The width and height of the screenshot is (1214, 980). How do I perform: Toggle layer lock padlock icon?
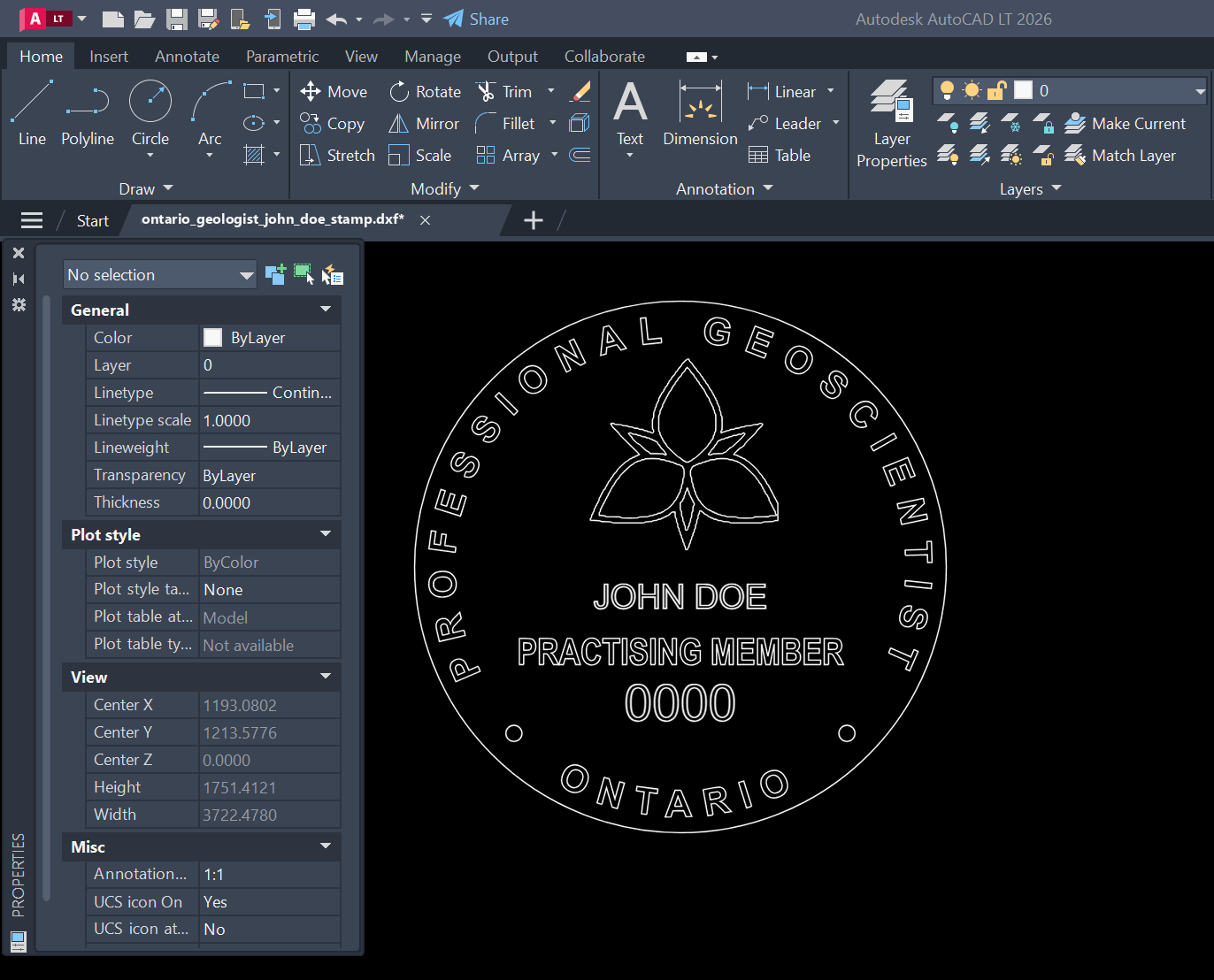(997, 90)
